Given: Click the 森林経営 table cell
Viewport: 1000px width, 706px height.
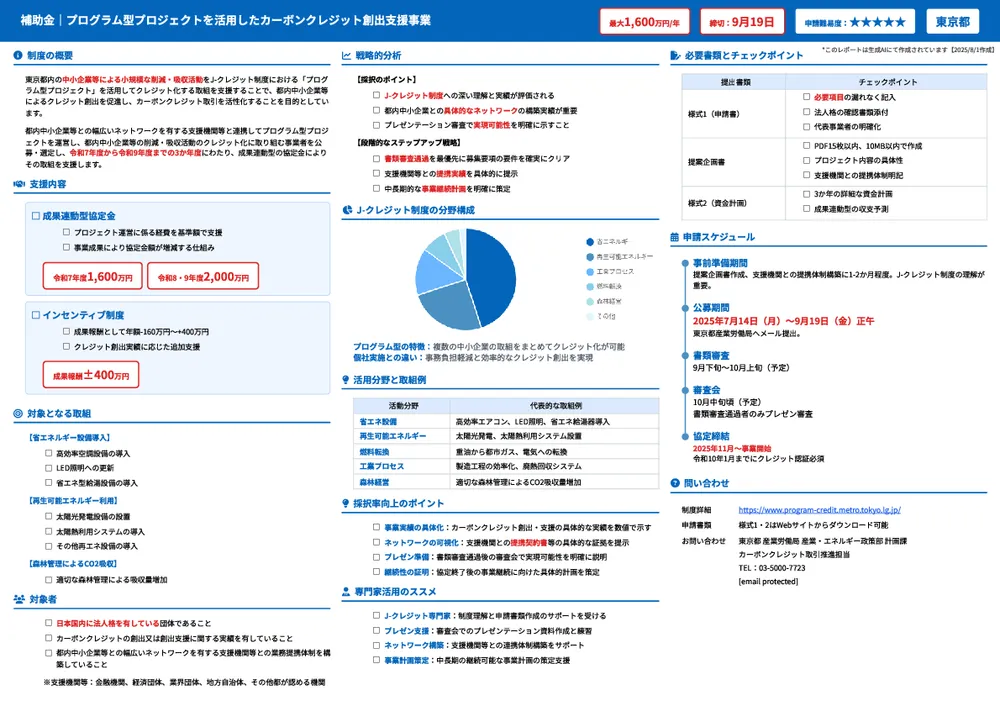Looking at the screenshot, I should click(x=402, y=482).
